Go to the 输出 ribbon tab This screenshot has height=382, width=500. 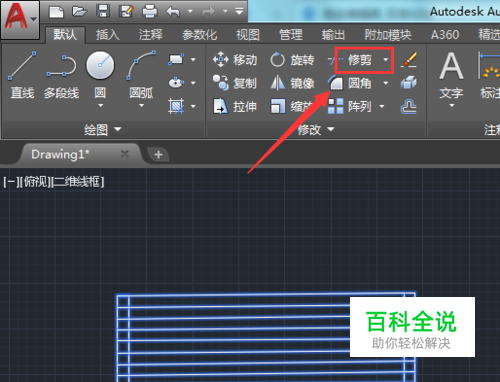point(333,35)
